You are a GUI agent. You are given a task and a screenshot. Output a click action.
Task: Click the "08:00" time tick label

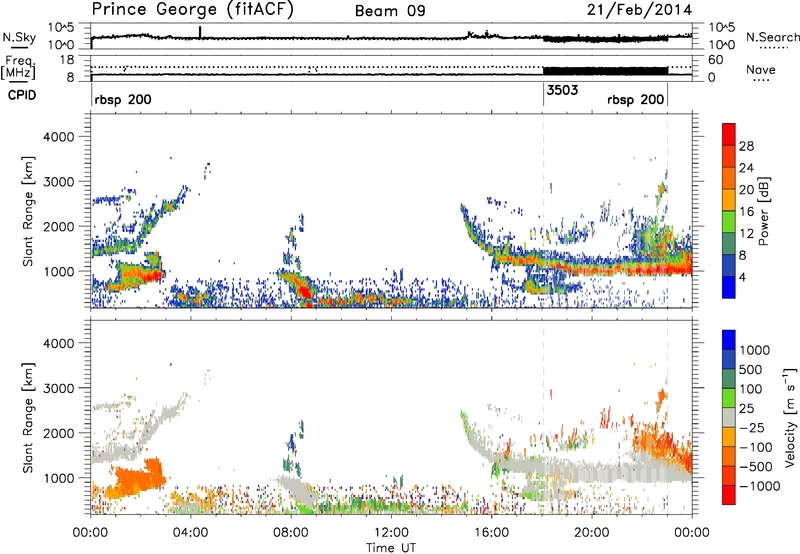(291, 533)
